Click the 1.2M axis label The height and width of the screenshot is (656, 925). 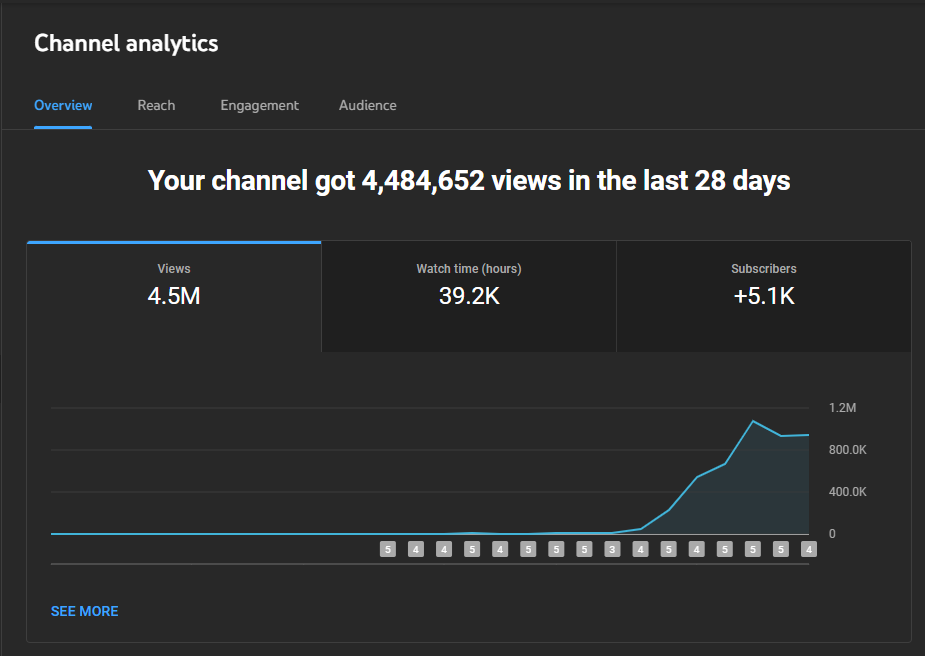(x=842, y=408)
